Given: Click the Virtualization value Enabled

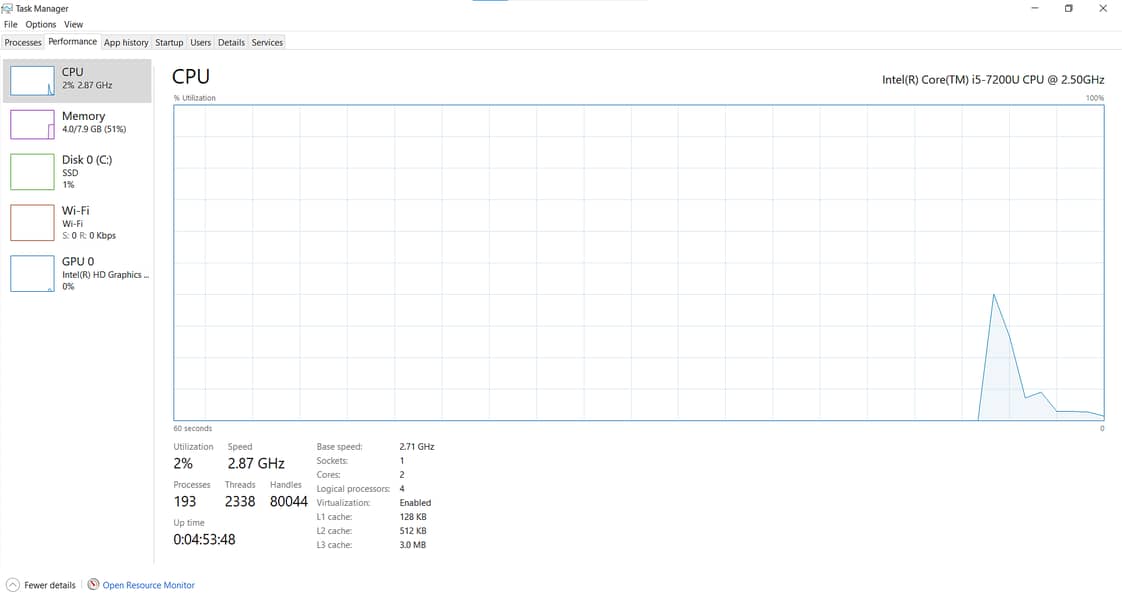Looking at the screenshot, I should (x=415, y=503).
